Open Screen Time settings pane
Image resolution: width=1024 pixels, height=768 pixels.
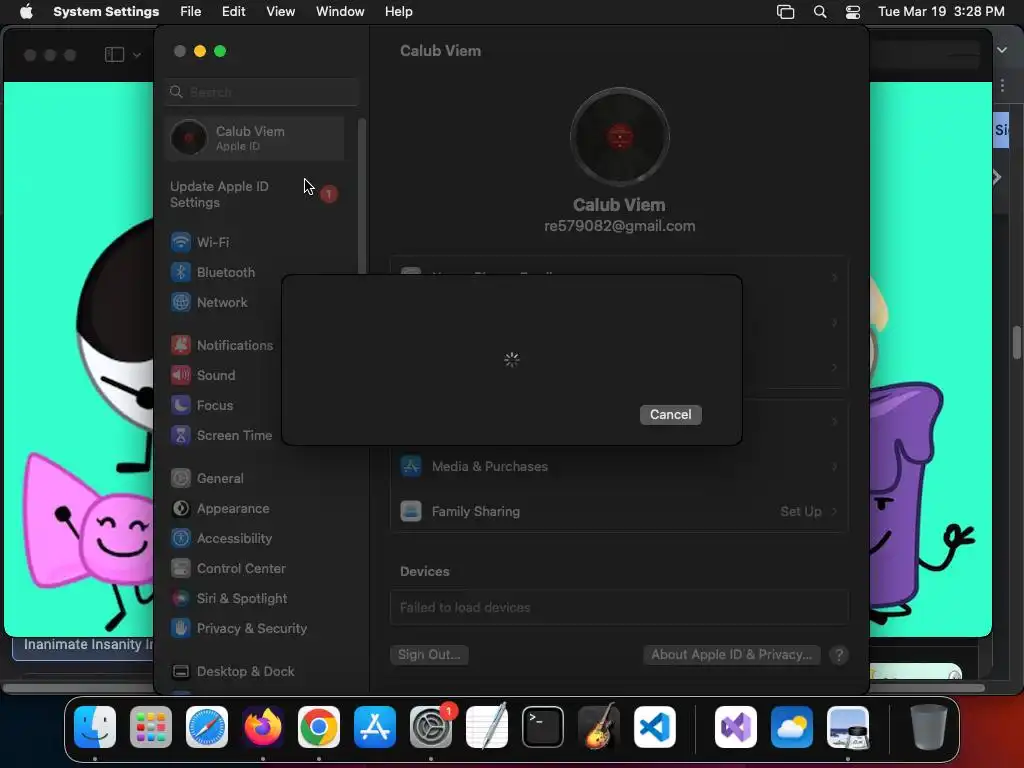pyautogui.click(x=223, y=436)
